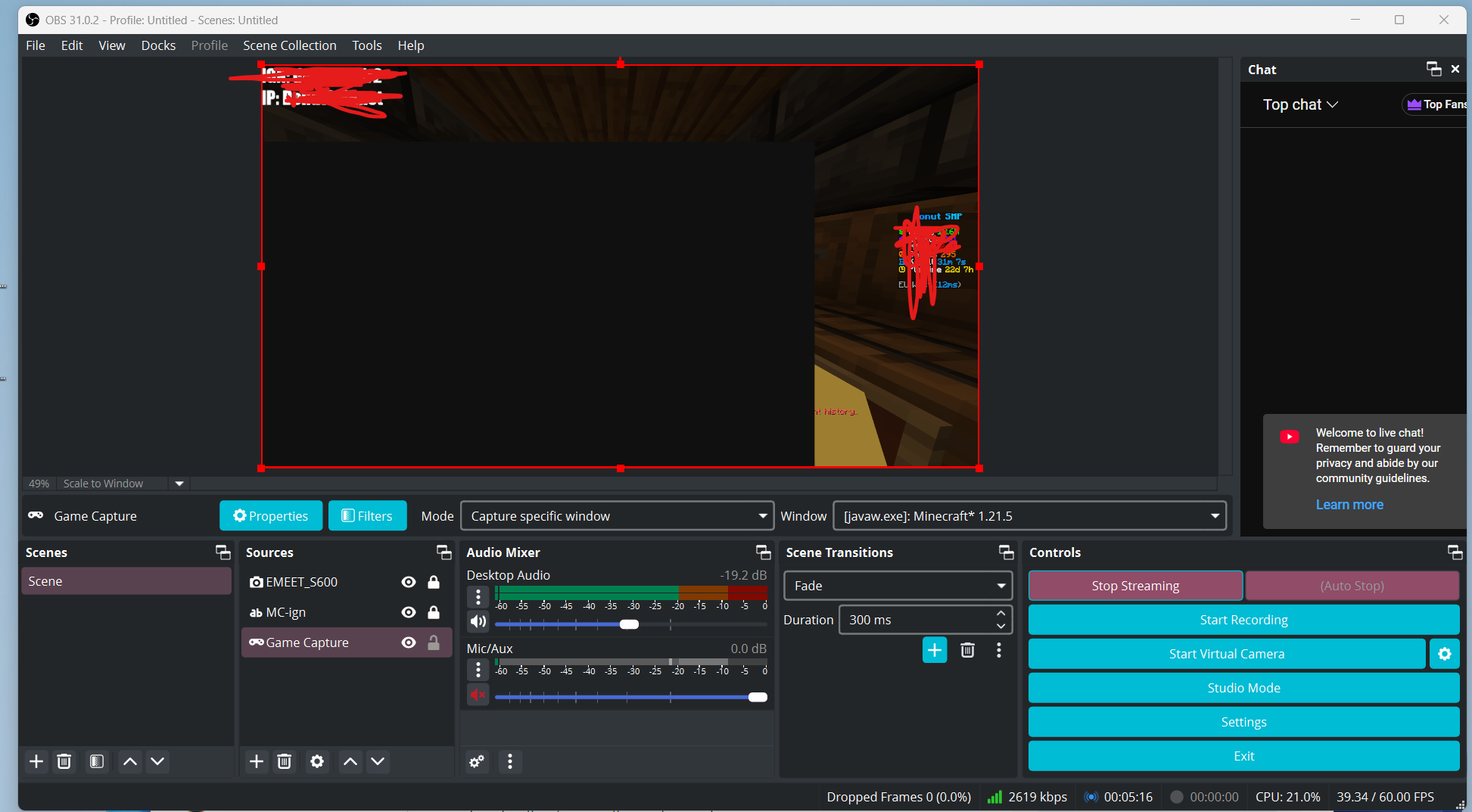Follow the Learn more chat link
The height and width of the screenshot is (812, 1472).
(x=1349, y=505)
